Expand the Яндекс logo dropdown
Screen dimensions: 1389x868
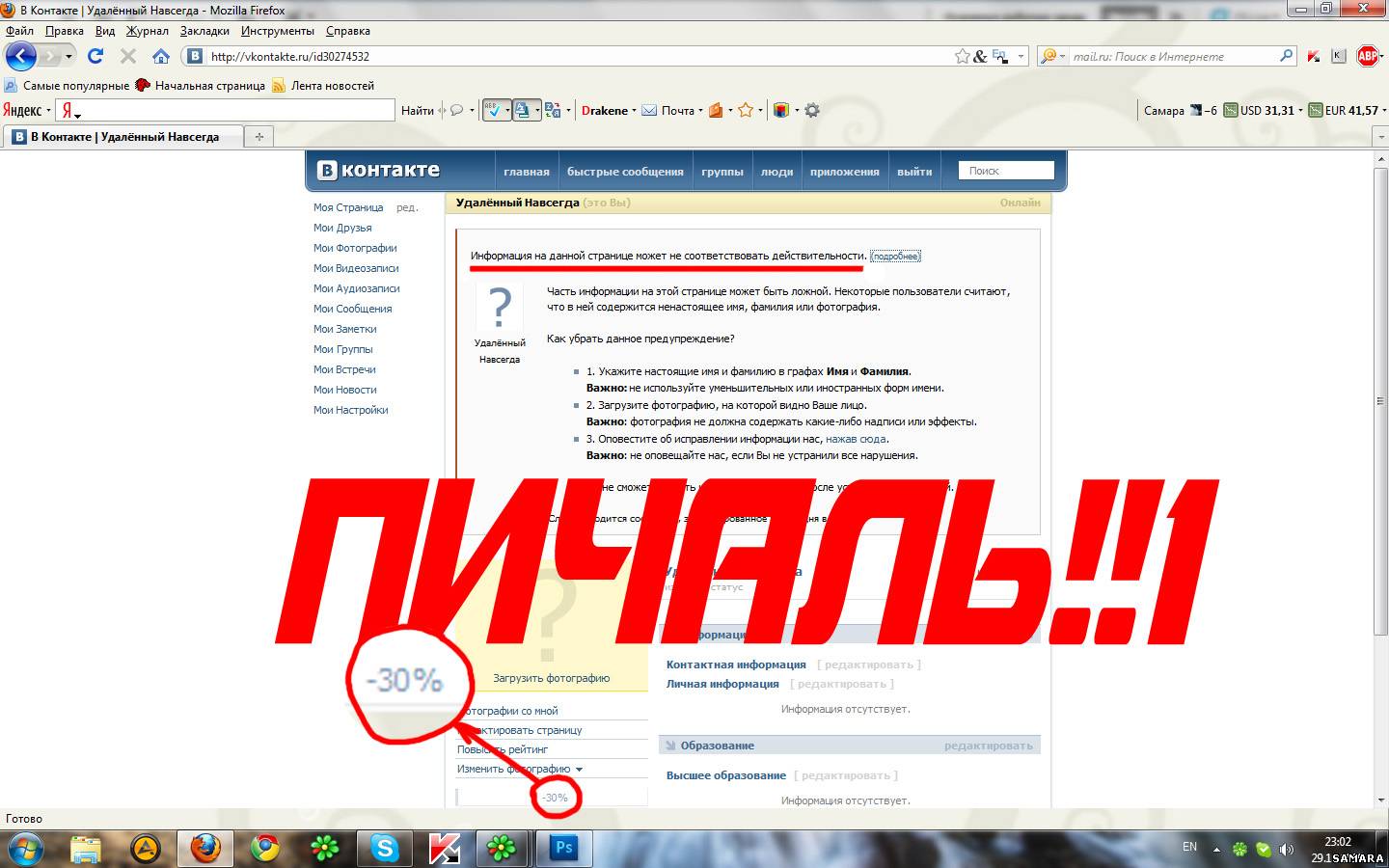pos(48,110)
